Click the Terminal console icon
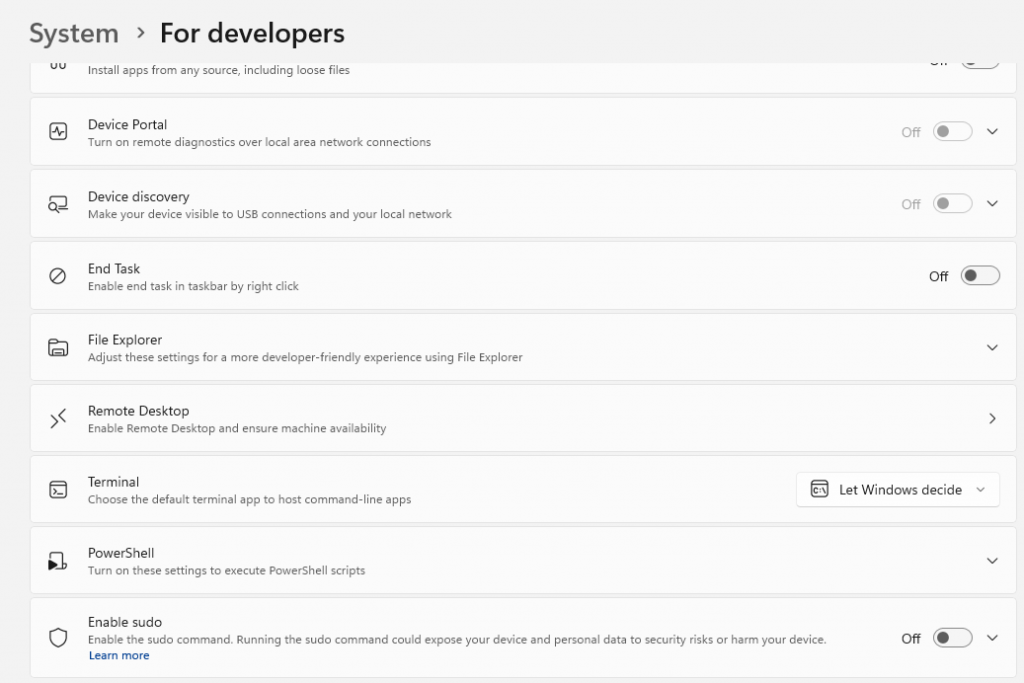The height and width of the screenshot is (683, 1024). [x=58, y=490]
